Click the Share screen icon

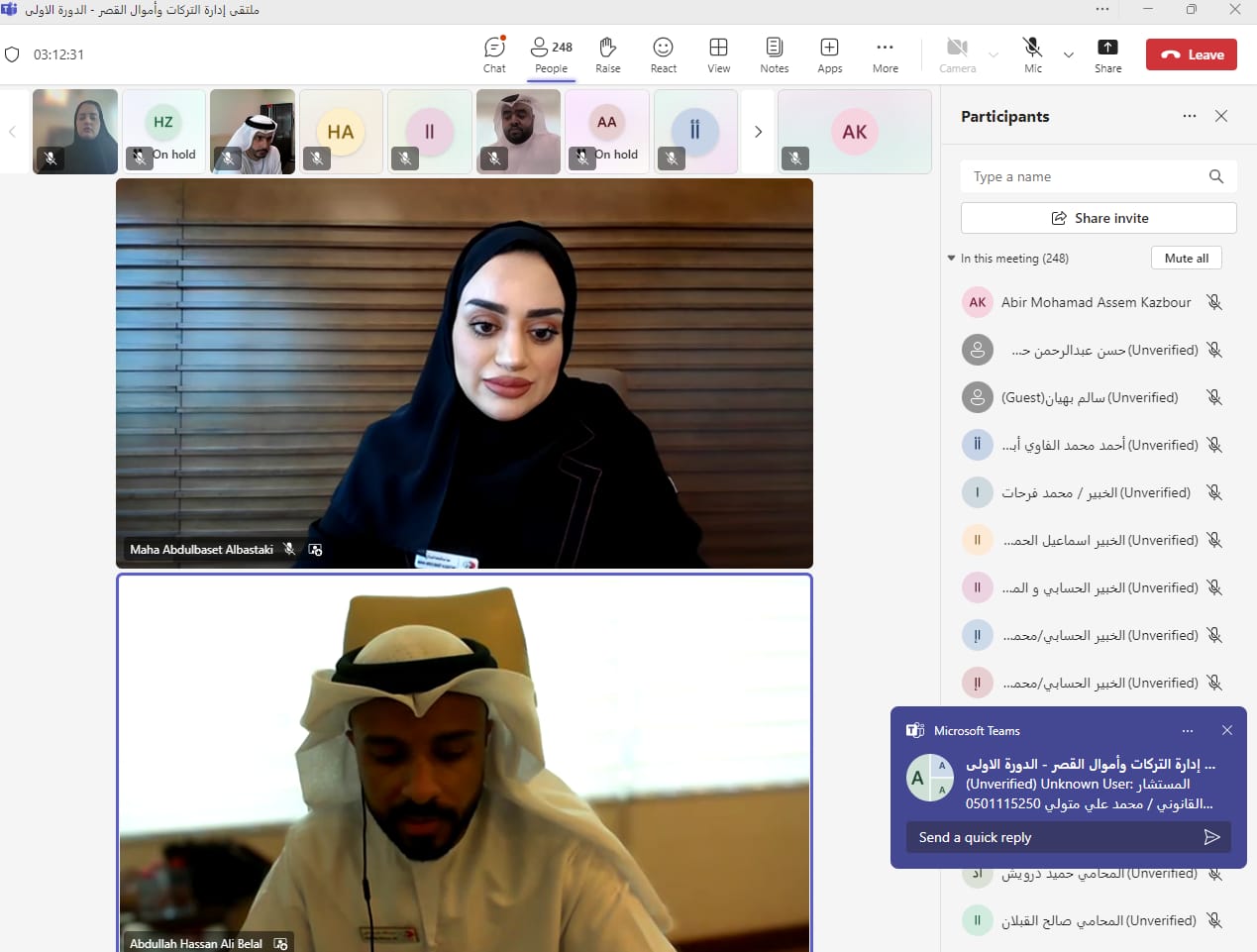click(x=1107, y=54)
